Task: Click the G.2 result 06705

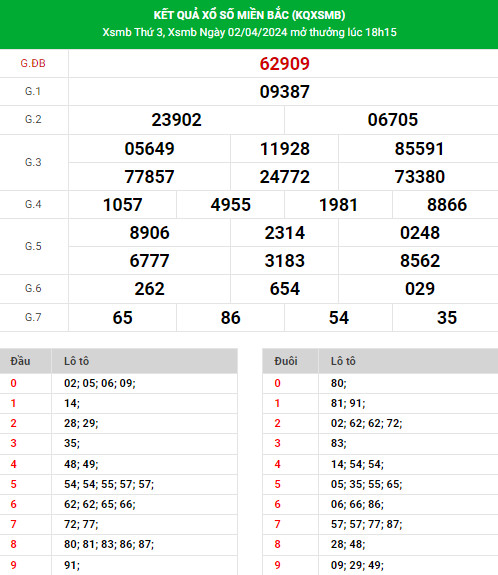Action: pyautogui.click(x=393, y=120)
